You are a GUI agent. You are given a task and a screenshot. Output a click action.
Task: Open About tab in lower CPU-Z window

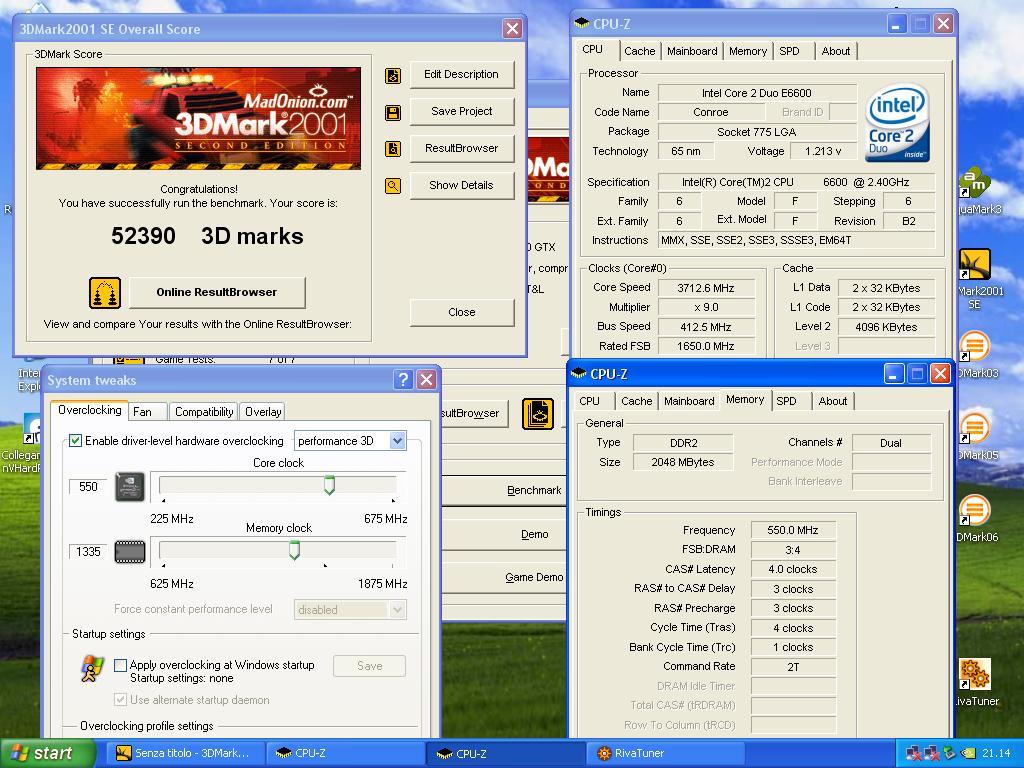tap(833, 401)
